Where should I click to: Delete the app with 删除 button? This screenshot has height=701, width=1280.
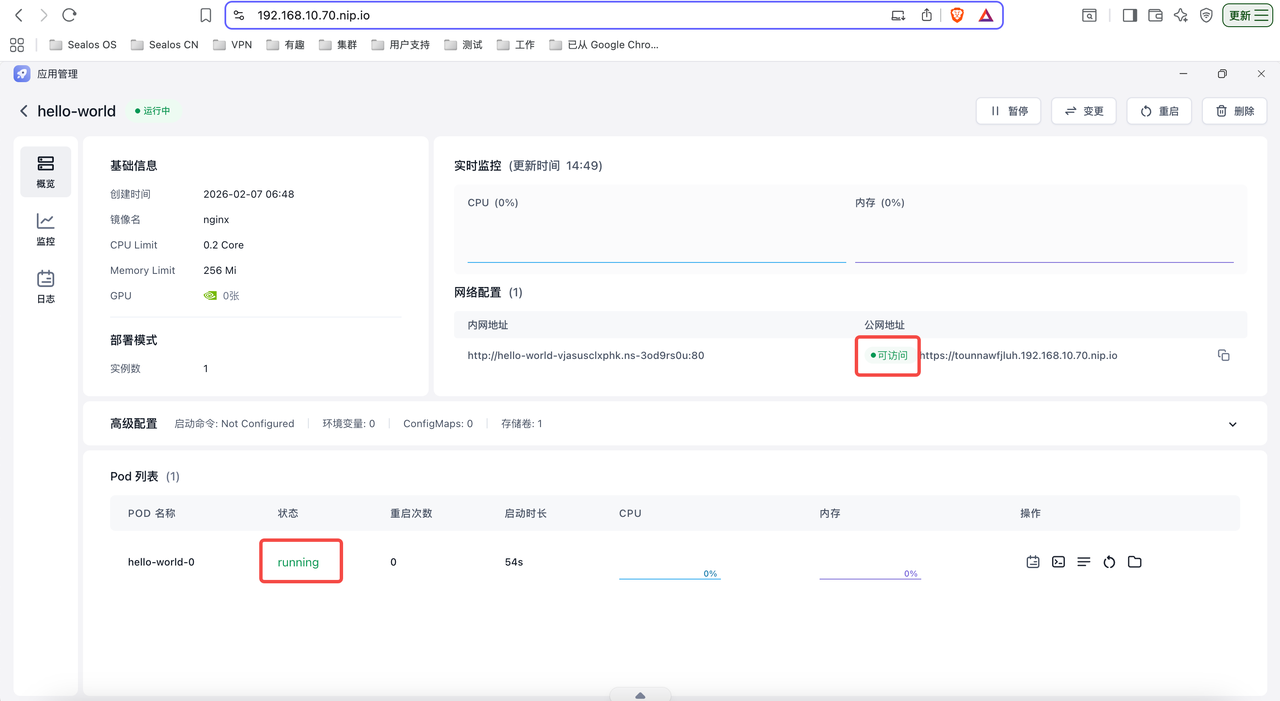click(1235, 111)
